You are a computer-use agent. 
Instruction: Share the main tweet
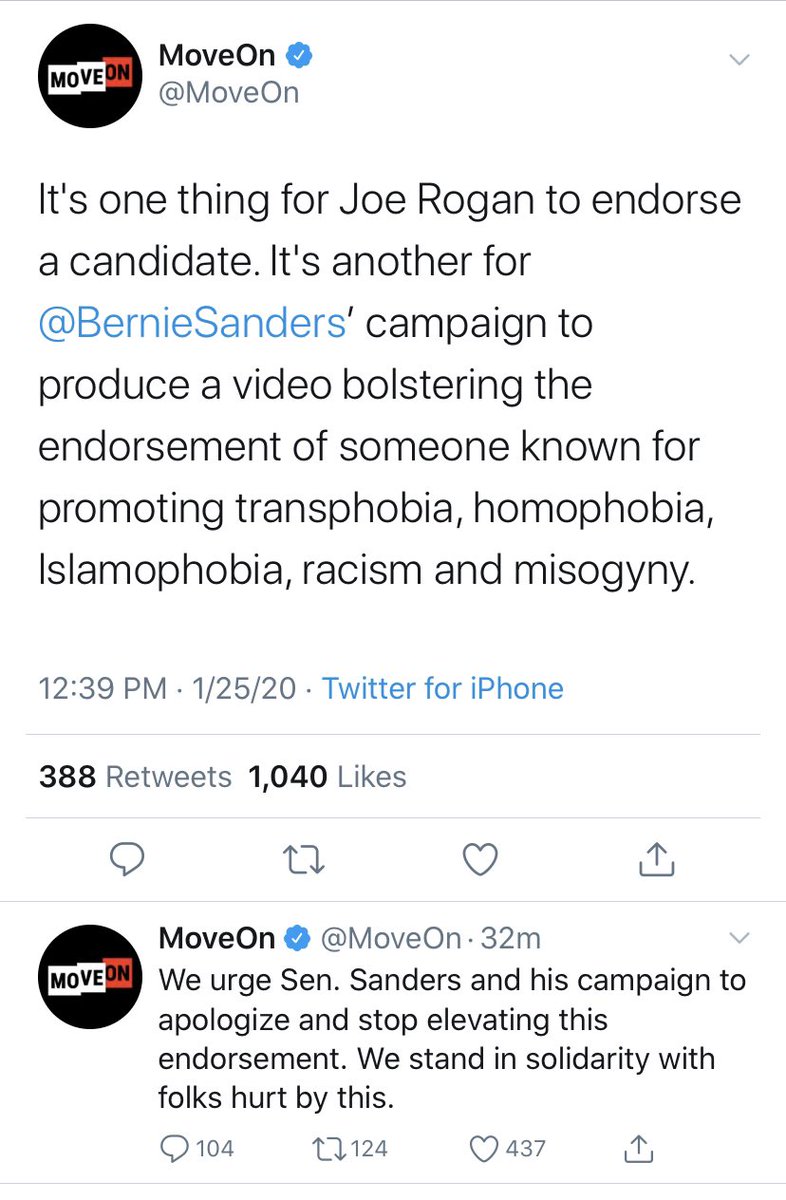point(657,859)
